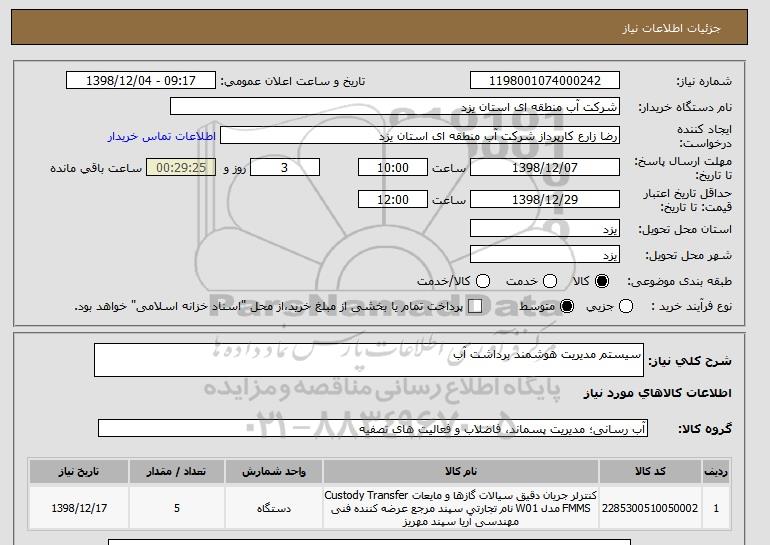Click the شماره نیاز field 1198001074000242
Screen dimensions: 770x545
tap(545, 81)
